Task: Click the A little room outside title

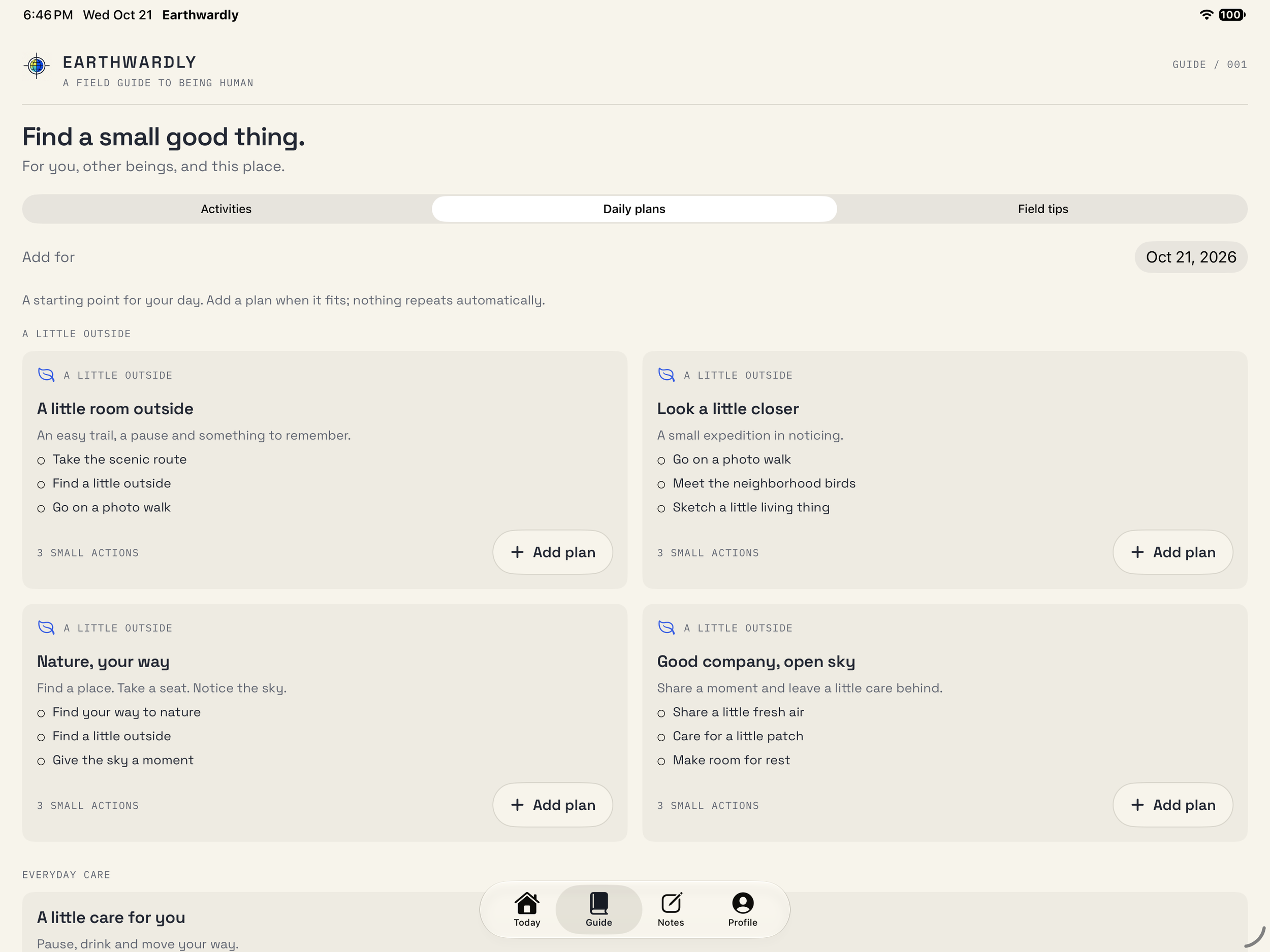Action: tap(115, 409)
